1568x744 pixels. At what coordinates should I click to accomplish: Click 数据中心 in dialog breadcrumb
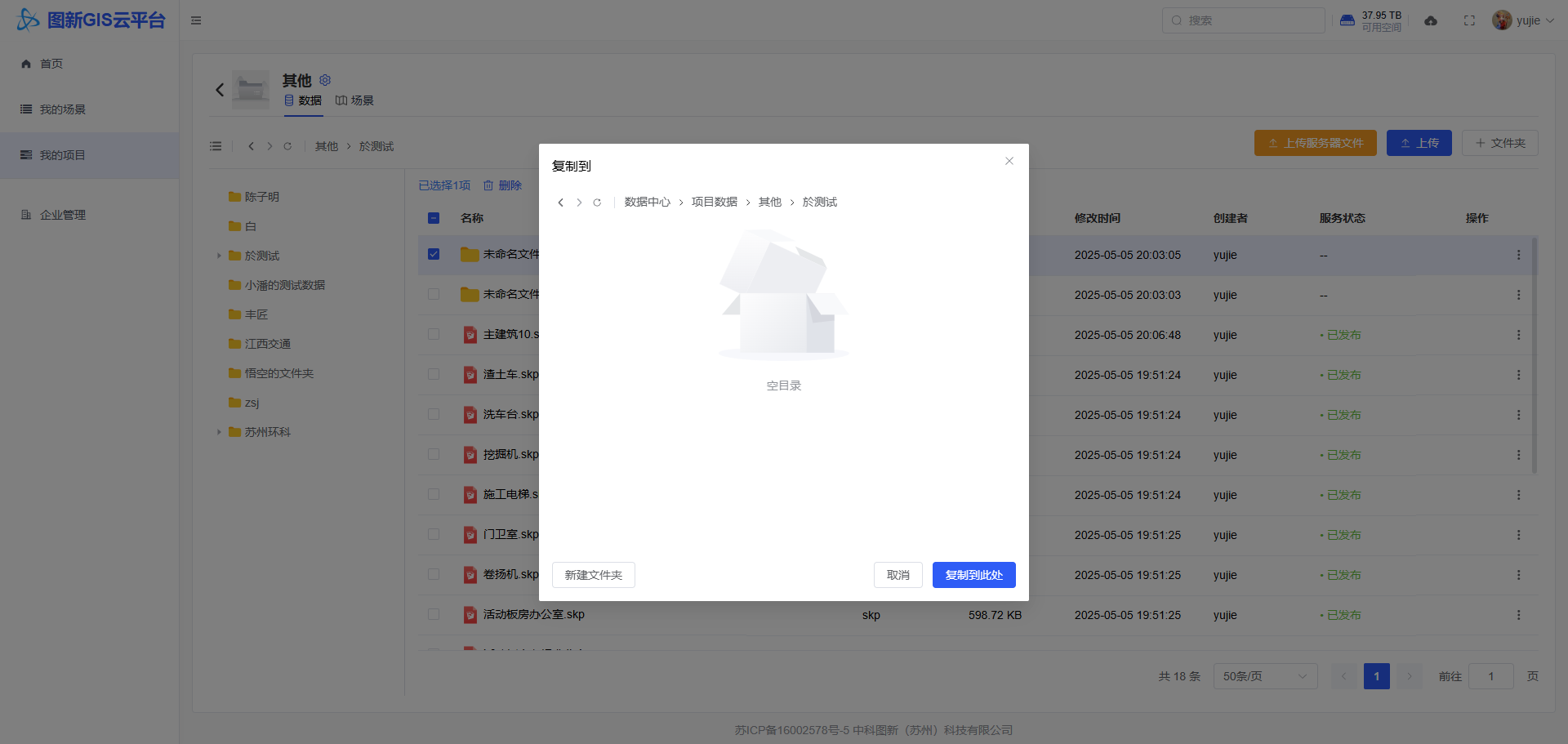pyautogui.click(x=648, y=203)
